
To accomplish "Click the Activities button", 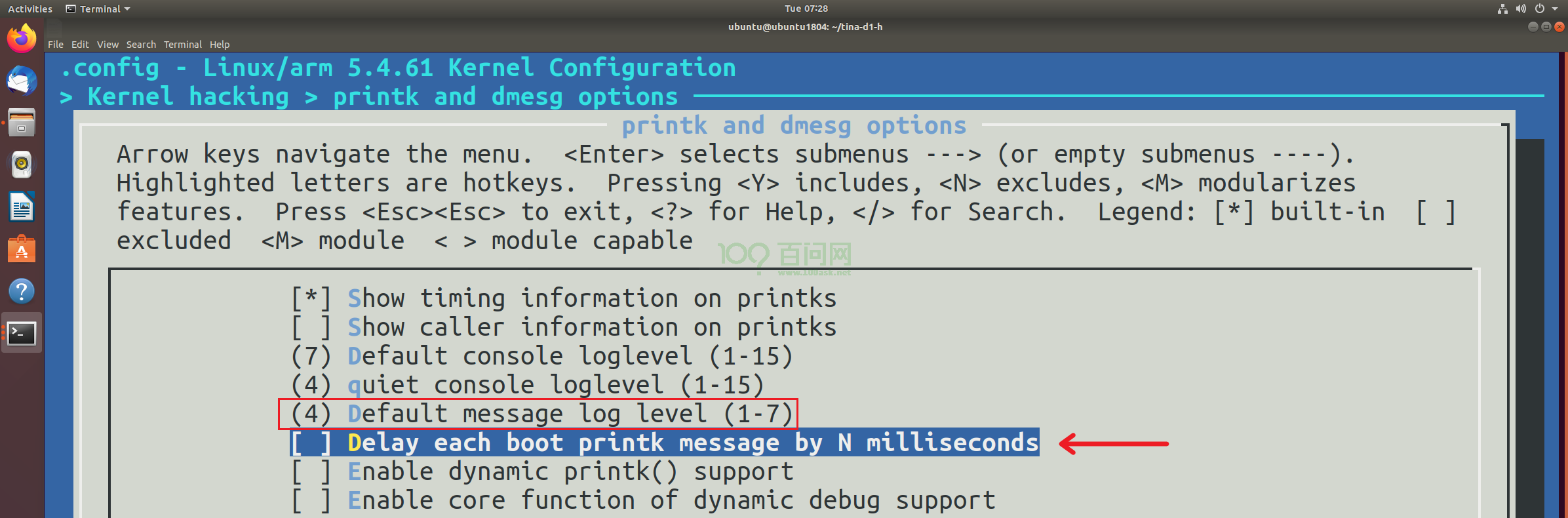I will point(30,9).
